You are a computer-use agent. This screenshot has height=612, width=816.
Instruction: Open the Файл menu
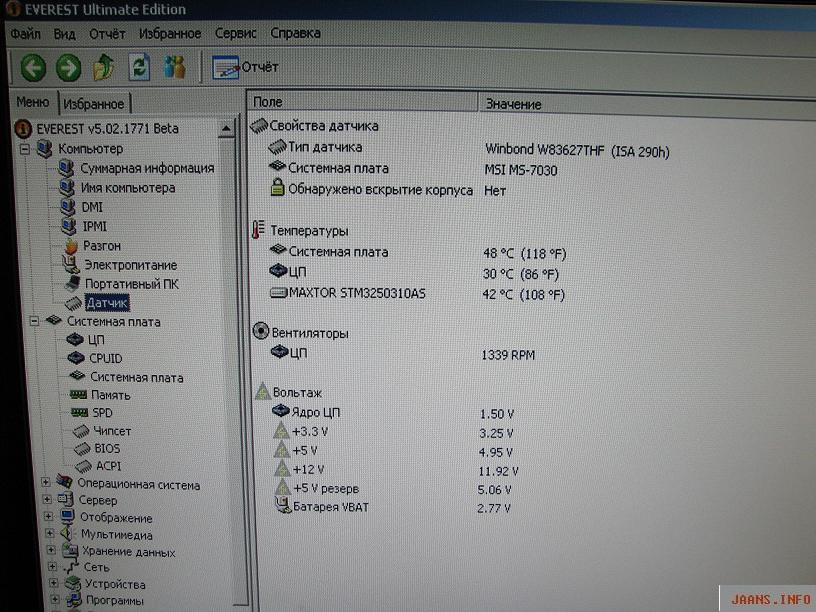(26, 34)
